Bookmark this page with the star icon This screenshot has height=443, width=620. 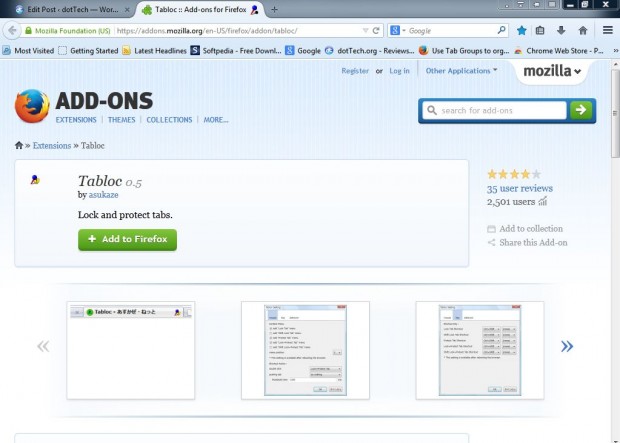tap(522, 30)
